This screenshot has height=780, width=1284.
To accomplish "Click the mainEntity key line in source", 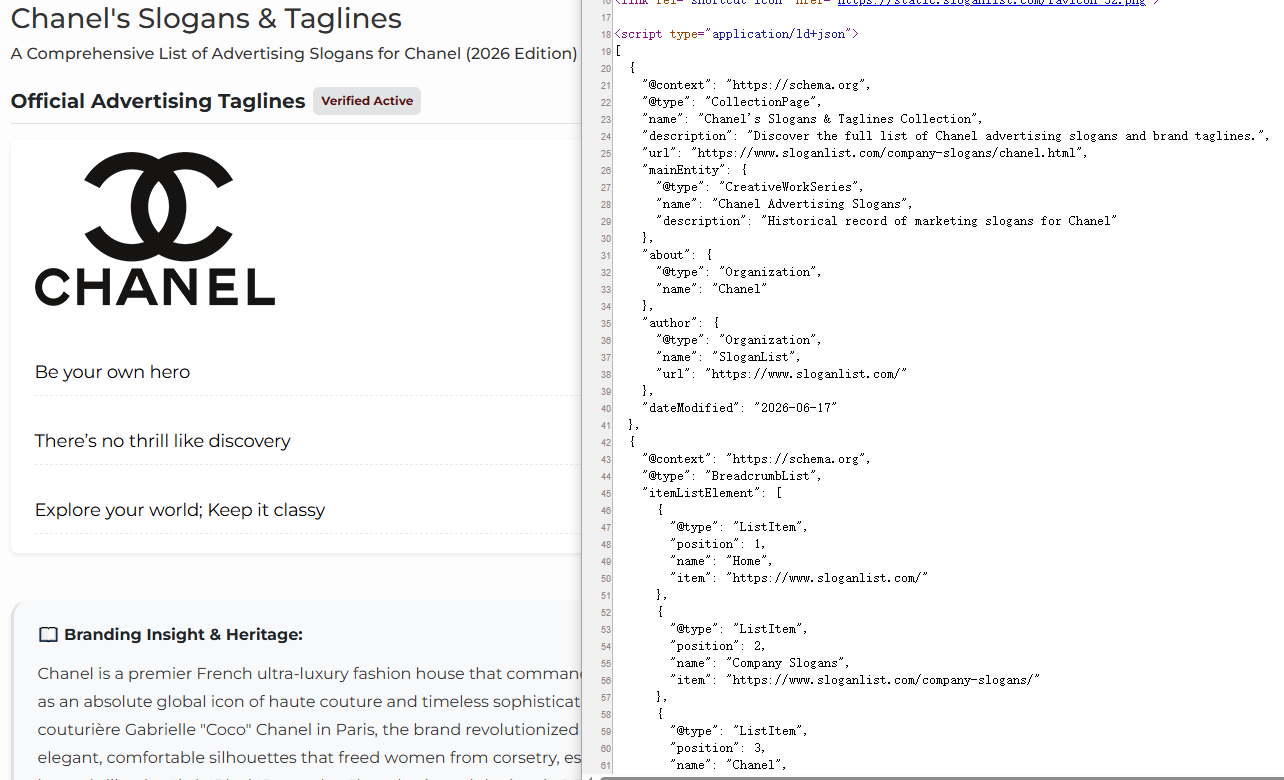I will pos(694,170).
